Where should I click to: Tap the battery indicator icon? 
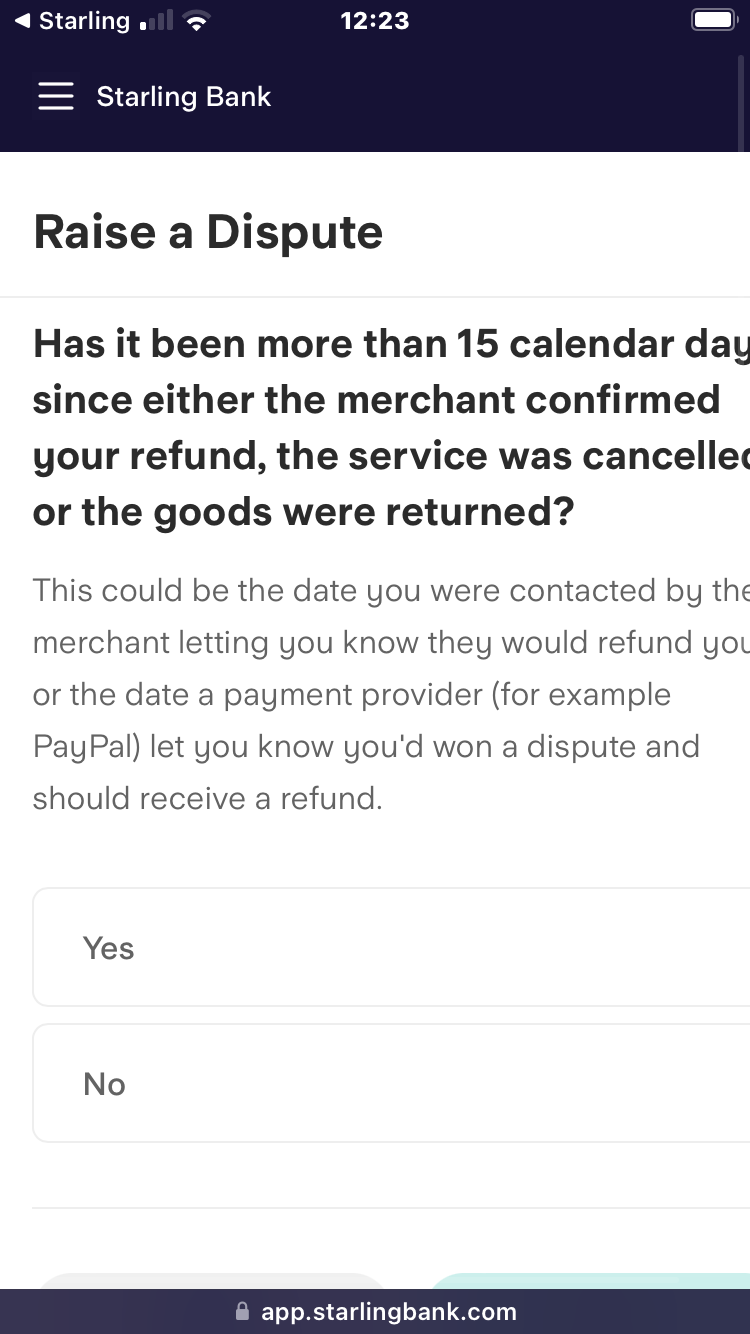pos(714,21)
